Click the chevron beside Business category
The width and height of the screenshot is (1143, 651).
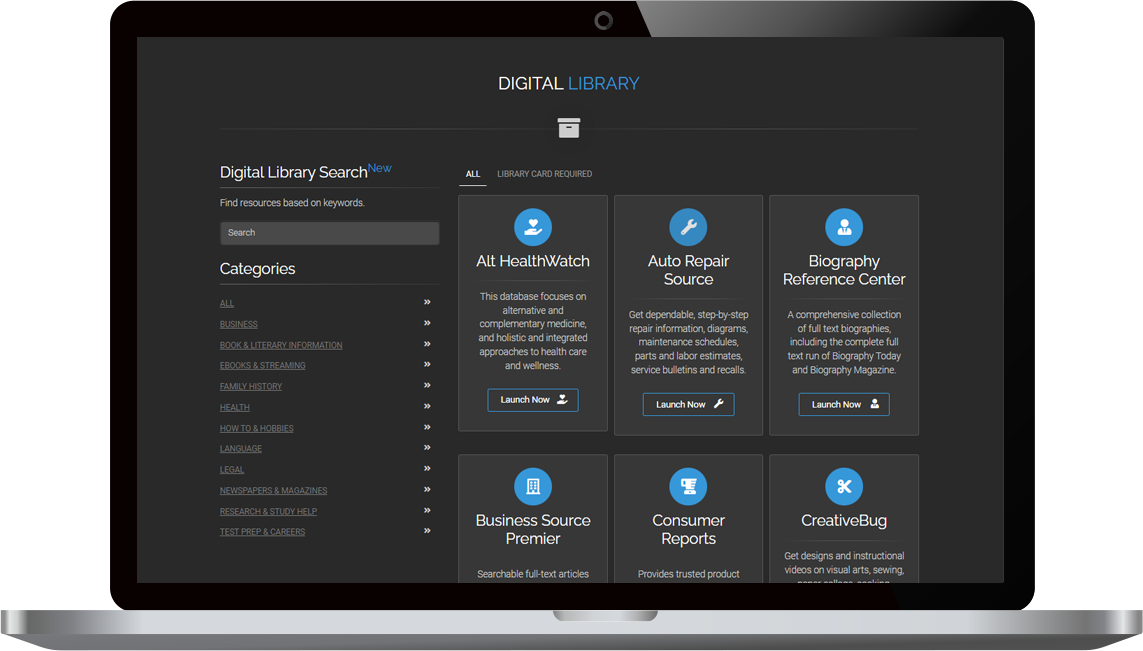click(x=427, y=323)
